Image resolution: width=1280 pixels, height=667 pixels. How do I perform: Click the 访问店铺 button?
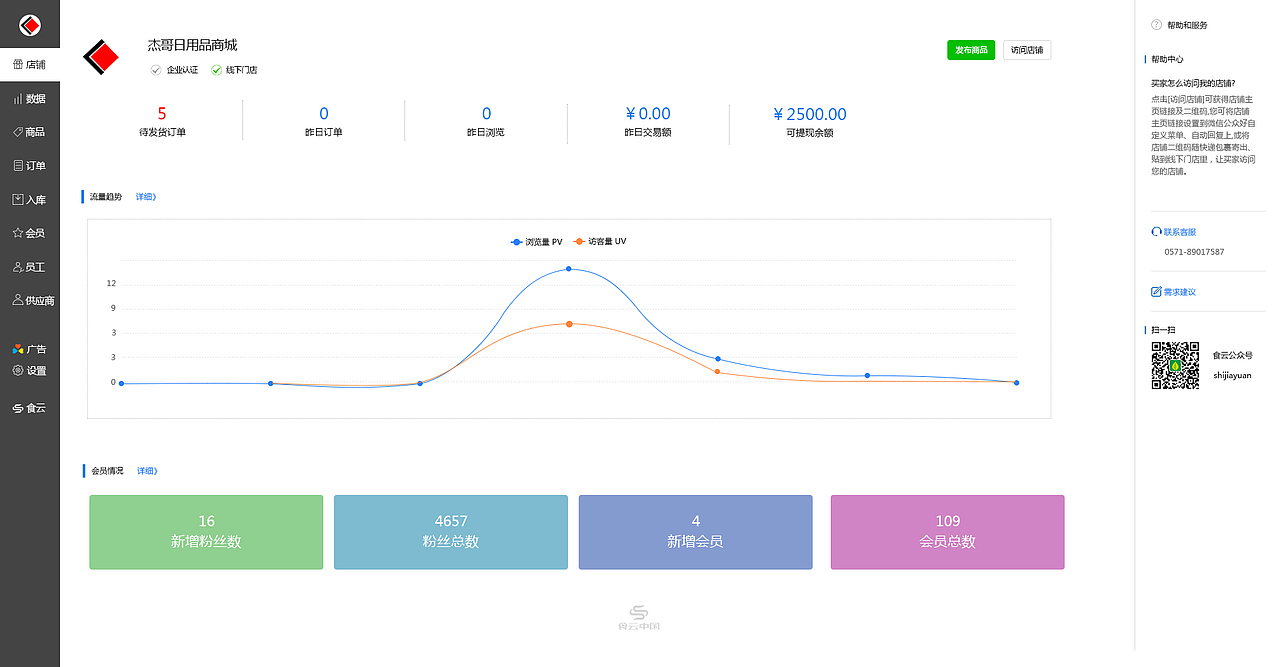(1027, 50)
